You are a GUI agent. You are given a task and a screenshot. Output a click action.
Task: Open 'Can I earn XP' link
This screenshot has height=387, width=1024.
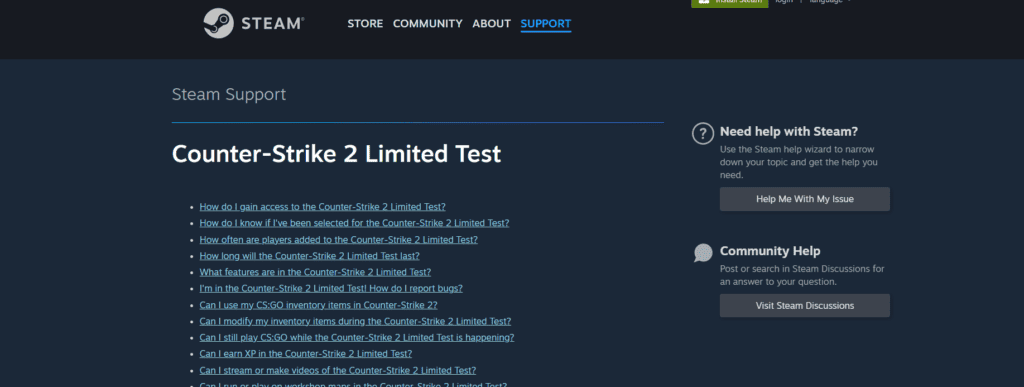click(306, 354)
